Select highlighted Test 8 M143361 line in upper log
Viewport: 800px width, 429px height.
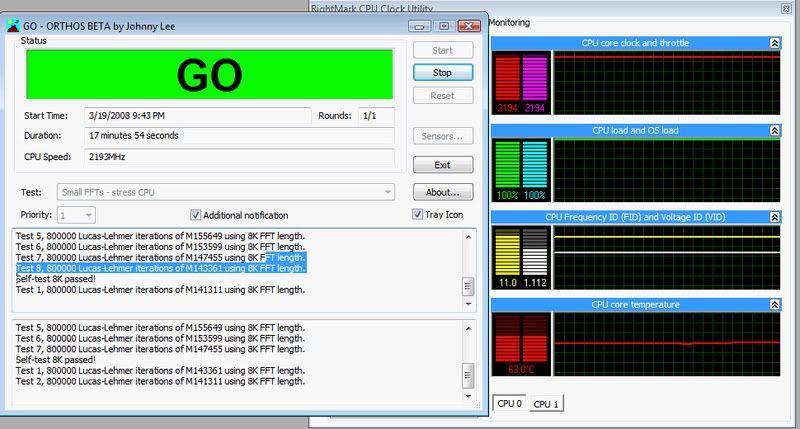click(x=161, y=268)
